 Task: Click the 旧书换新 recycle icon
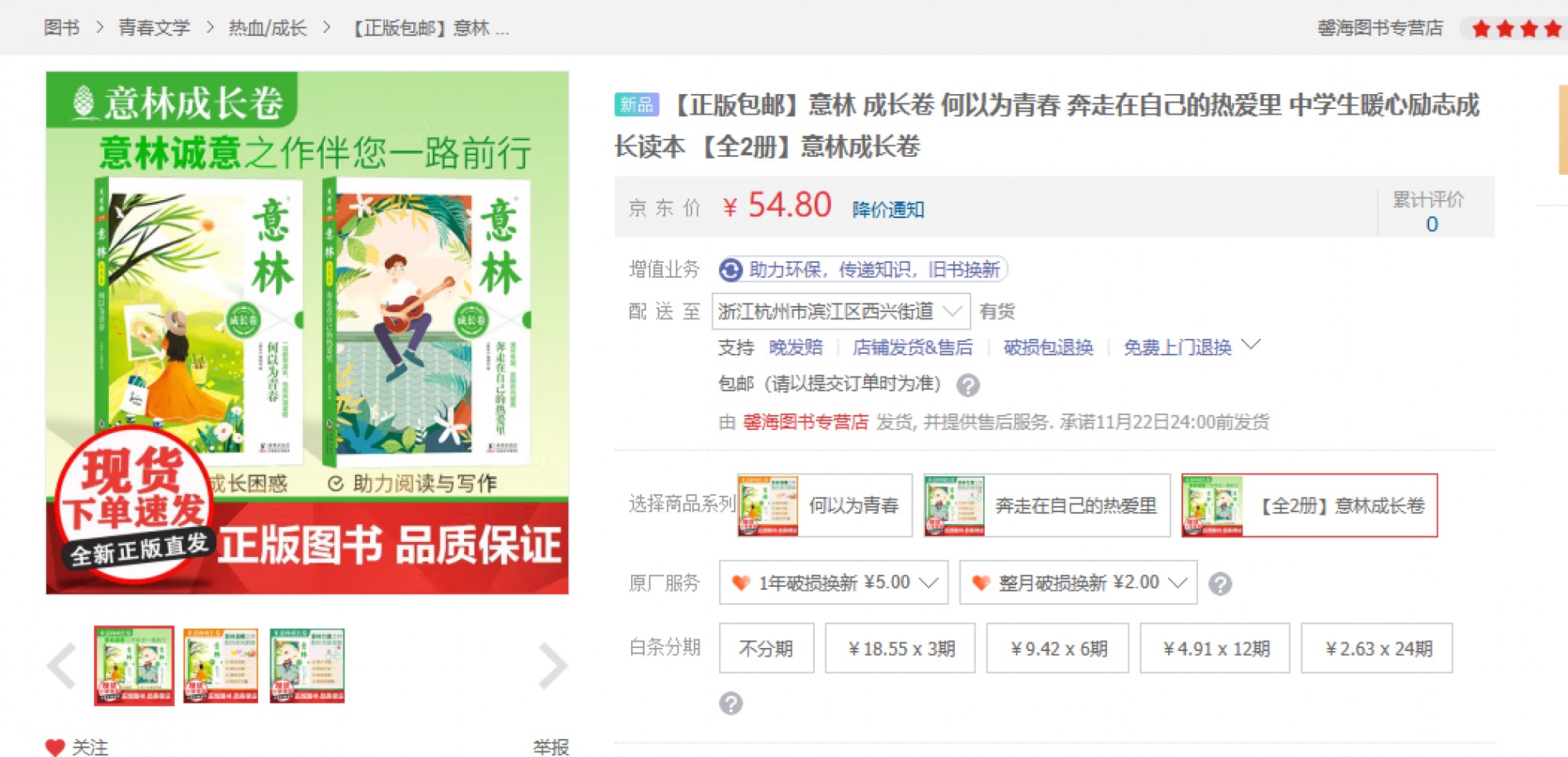pyautogui.click(x=731, y=270)
